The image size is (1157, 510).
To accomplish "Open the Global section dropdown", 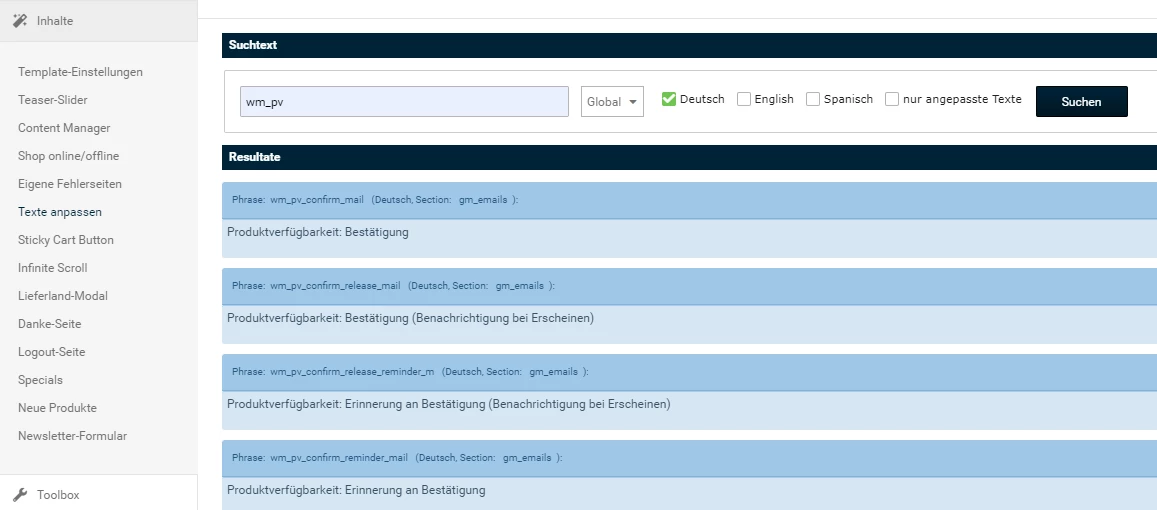I will [x=611, y=102].
